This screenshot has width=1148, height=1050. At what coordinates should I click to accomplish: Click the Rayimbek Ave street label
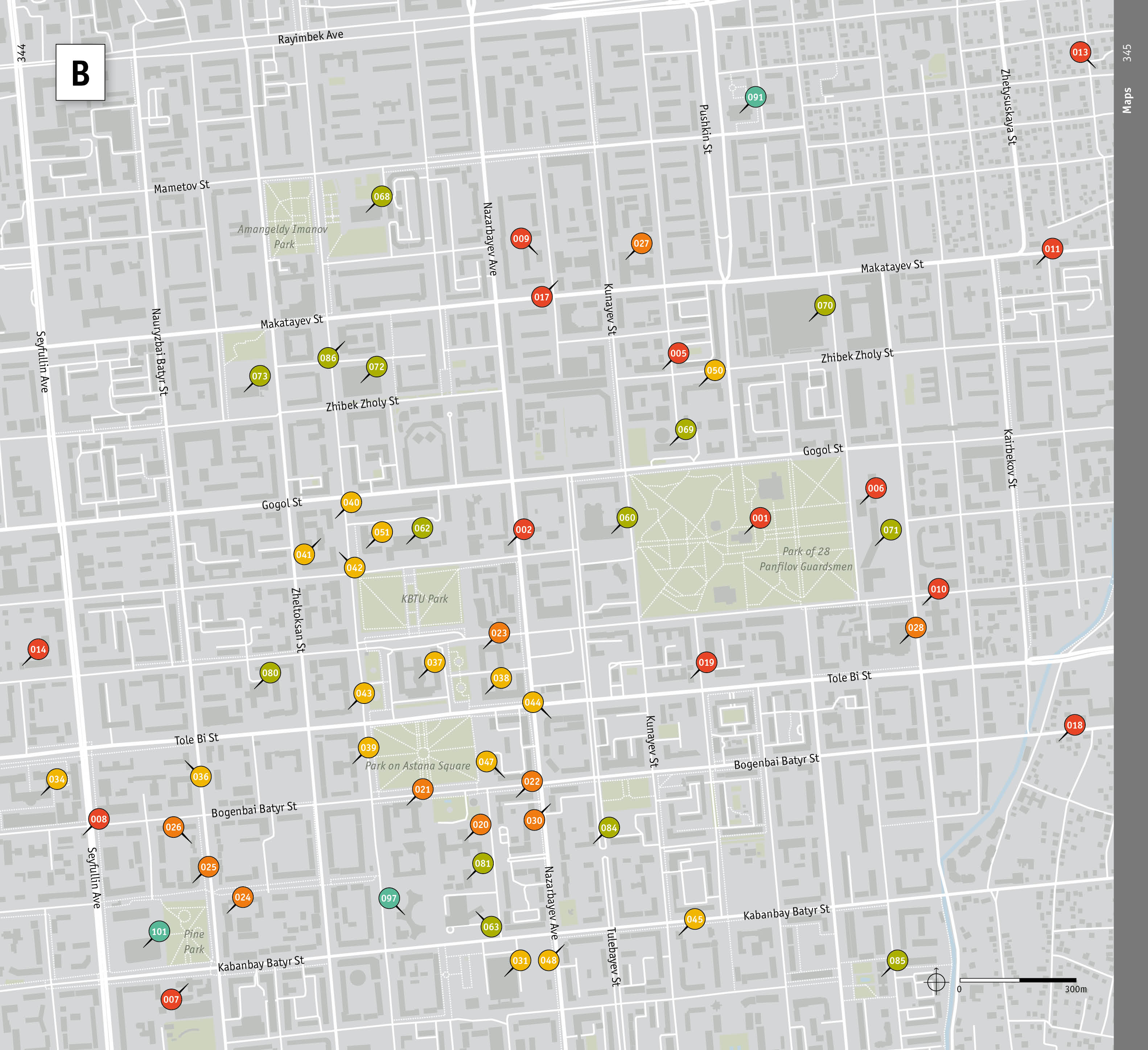point(310,37)
